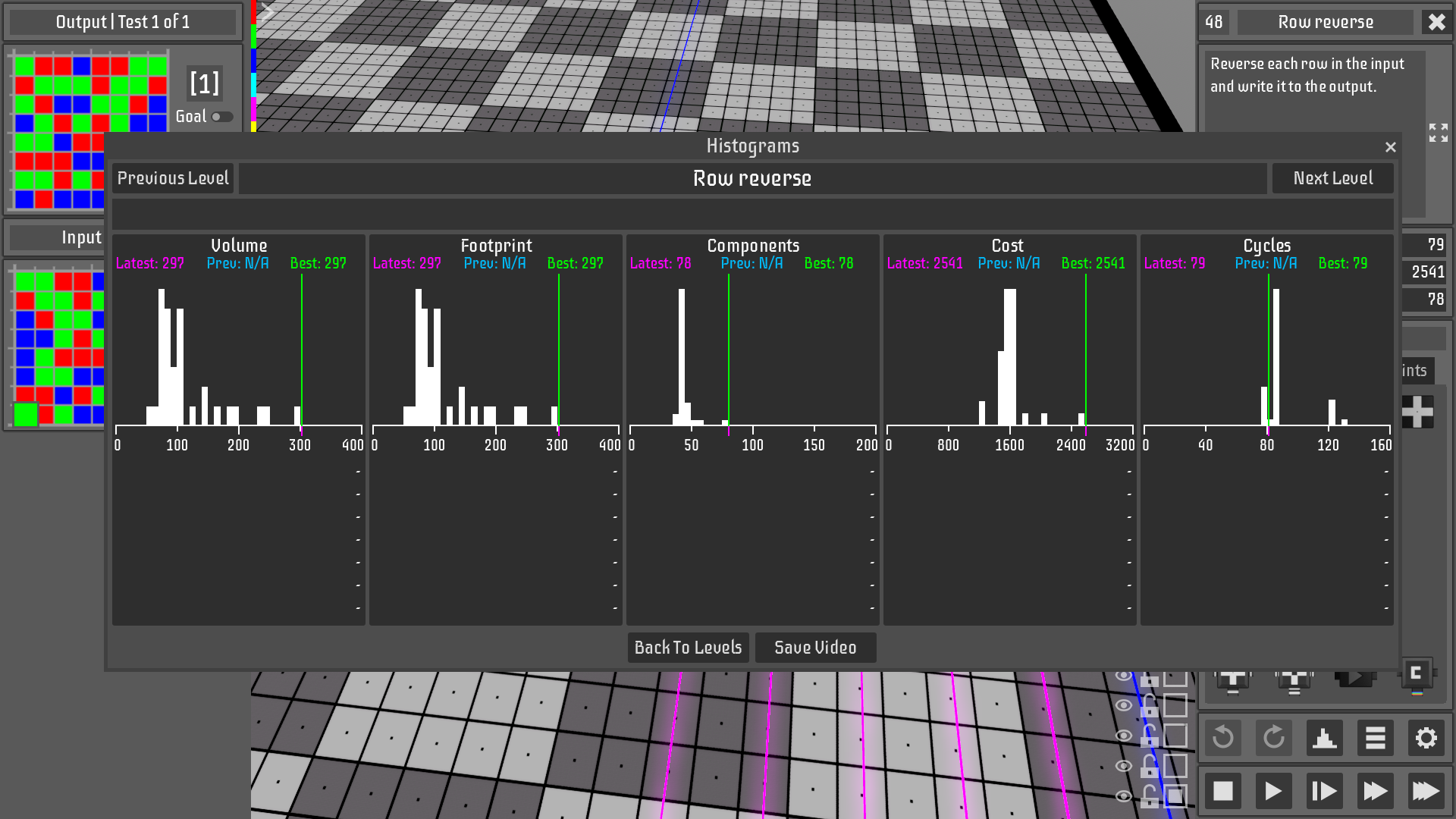Expand the description panel fullscreen arrows

point(1438,133)
